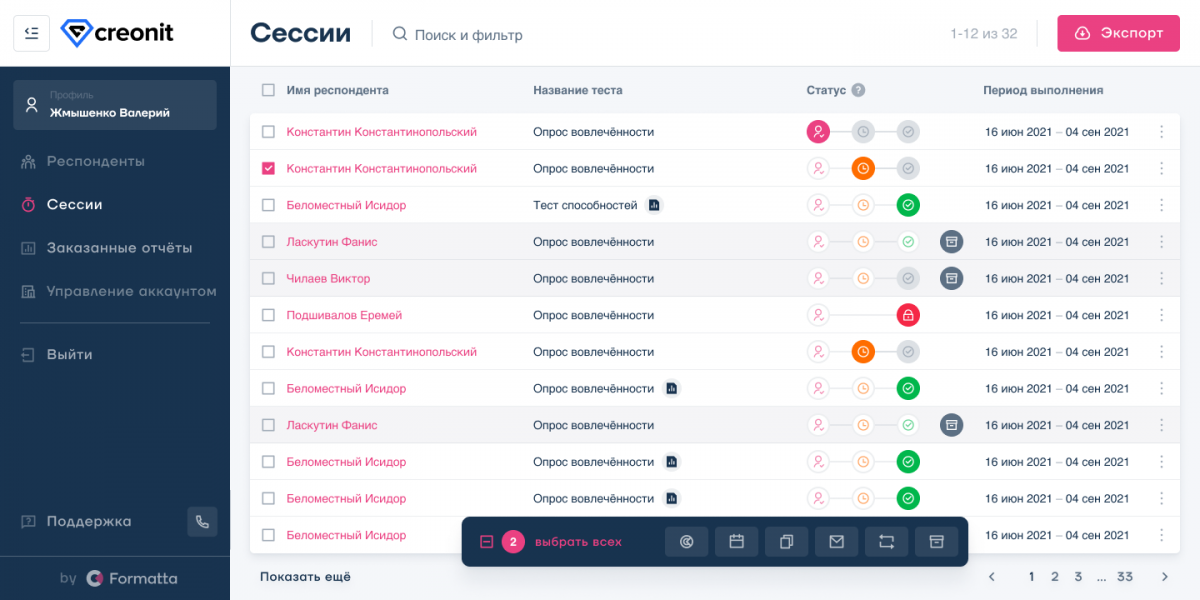Open Респонденты in the sidebar
Image resolution: width=1200 pixels, height=600 pixels.
click(95, 161)
